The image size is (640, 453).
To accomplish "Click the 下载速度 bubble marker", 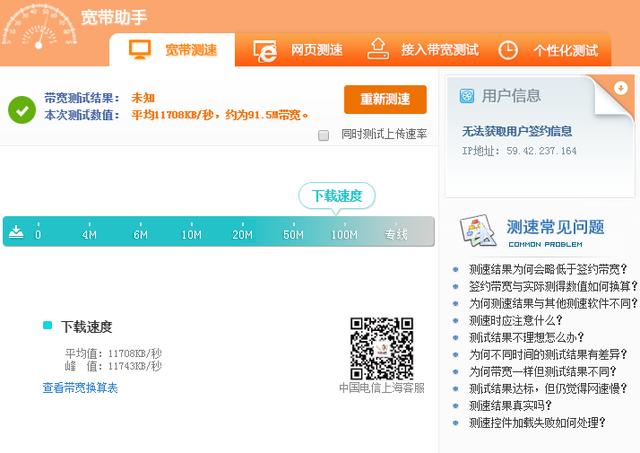I will (337, 196).
